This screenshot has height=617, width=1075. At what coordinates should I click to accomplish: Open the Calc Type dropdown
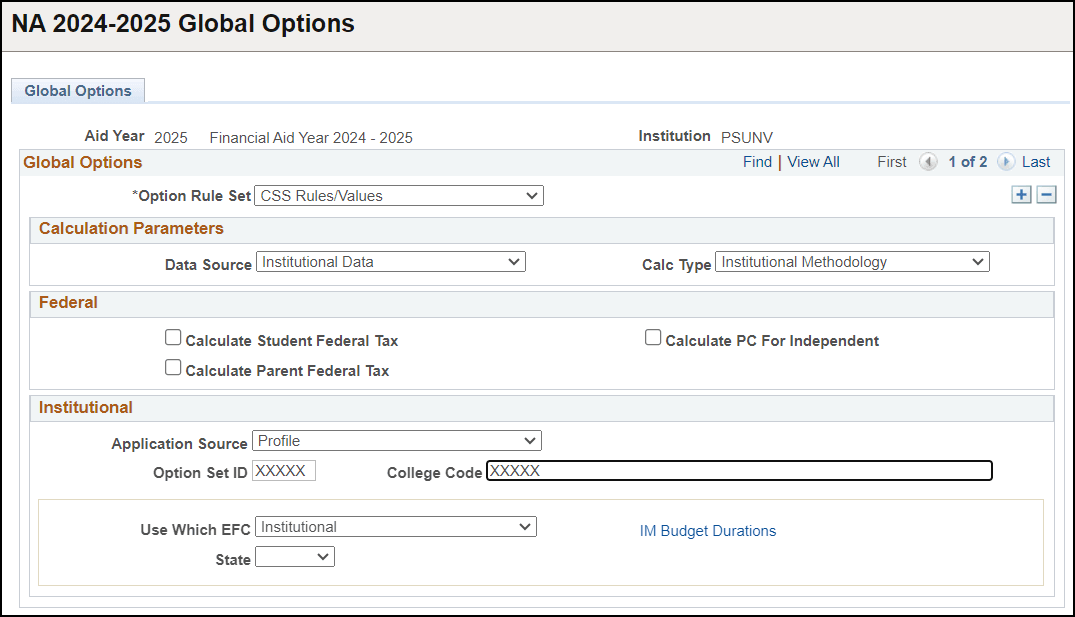[977, 261]
